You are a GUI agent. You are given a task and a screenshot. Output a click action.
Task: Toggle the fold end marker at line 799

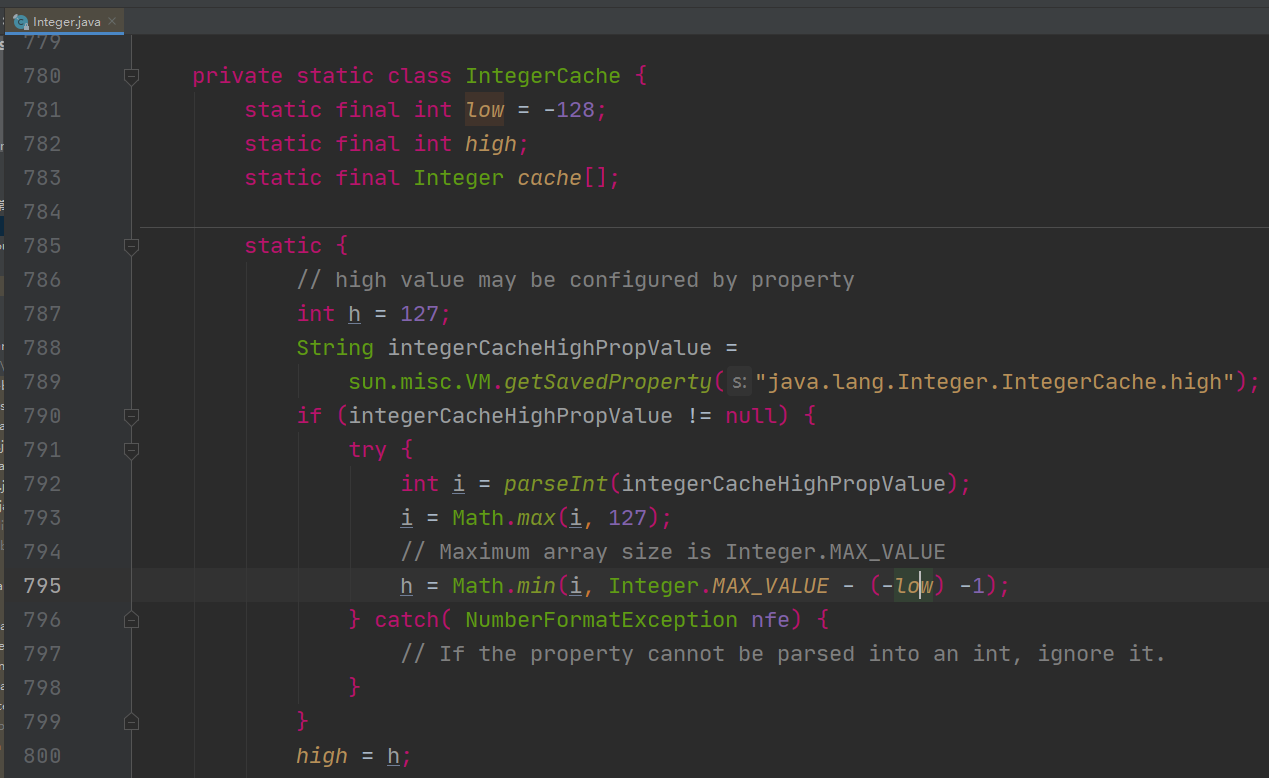tap(131, 722)
